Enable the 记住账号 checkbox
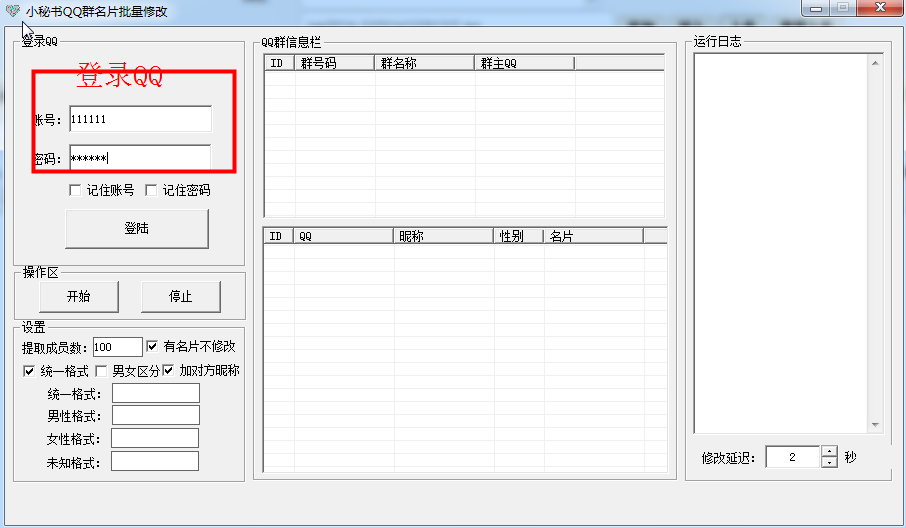This screenshot has height=528, width=906. [75, 190]
